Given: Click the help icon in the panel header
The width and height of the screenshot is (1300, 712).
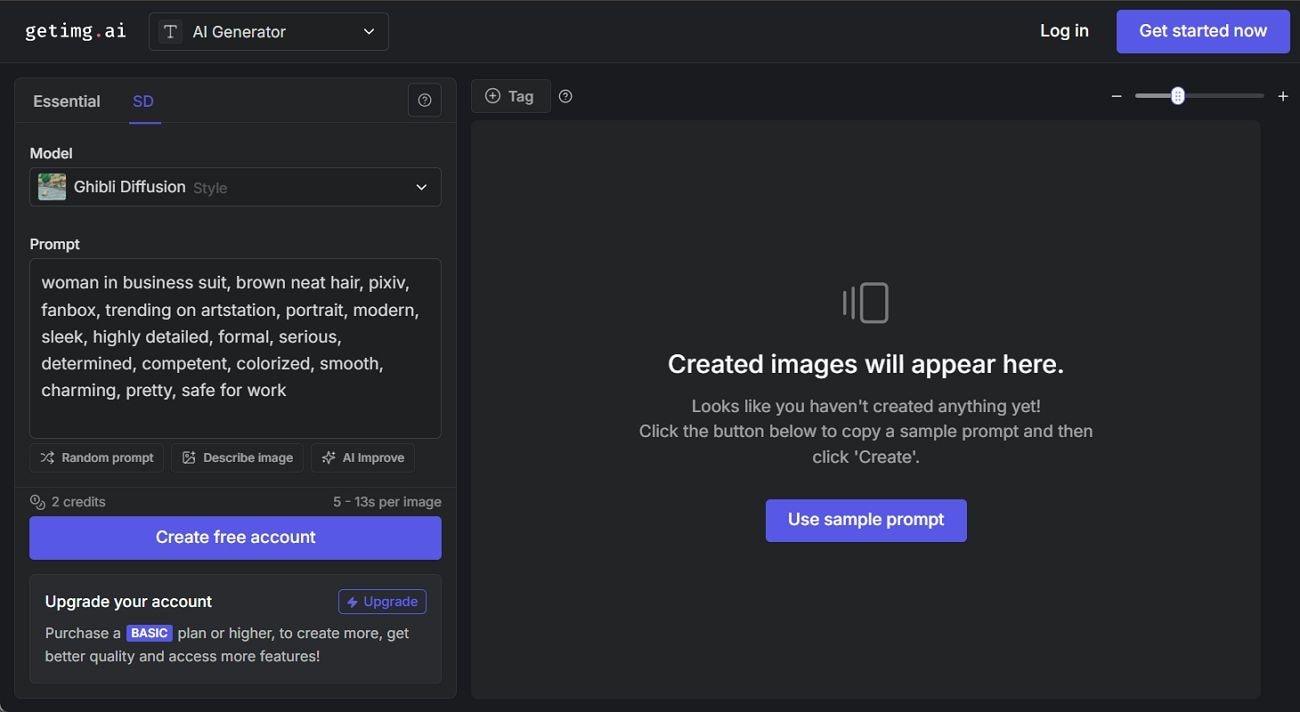Looking at the screenshot, I should (x=424, y=100).
